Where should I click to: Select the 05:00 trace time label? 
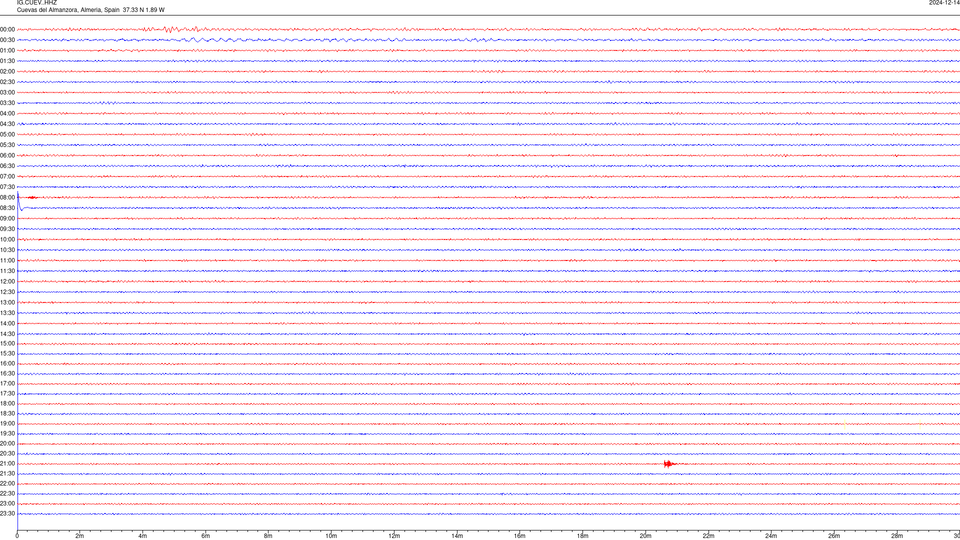point(7,135)
